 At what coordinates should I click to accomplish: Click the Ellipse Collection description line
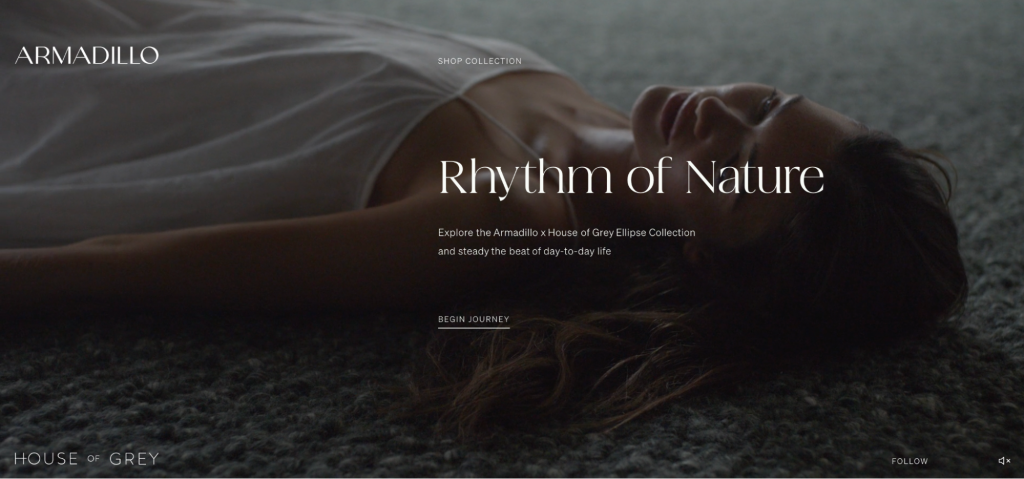tap(566, 233)
